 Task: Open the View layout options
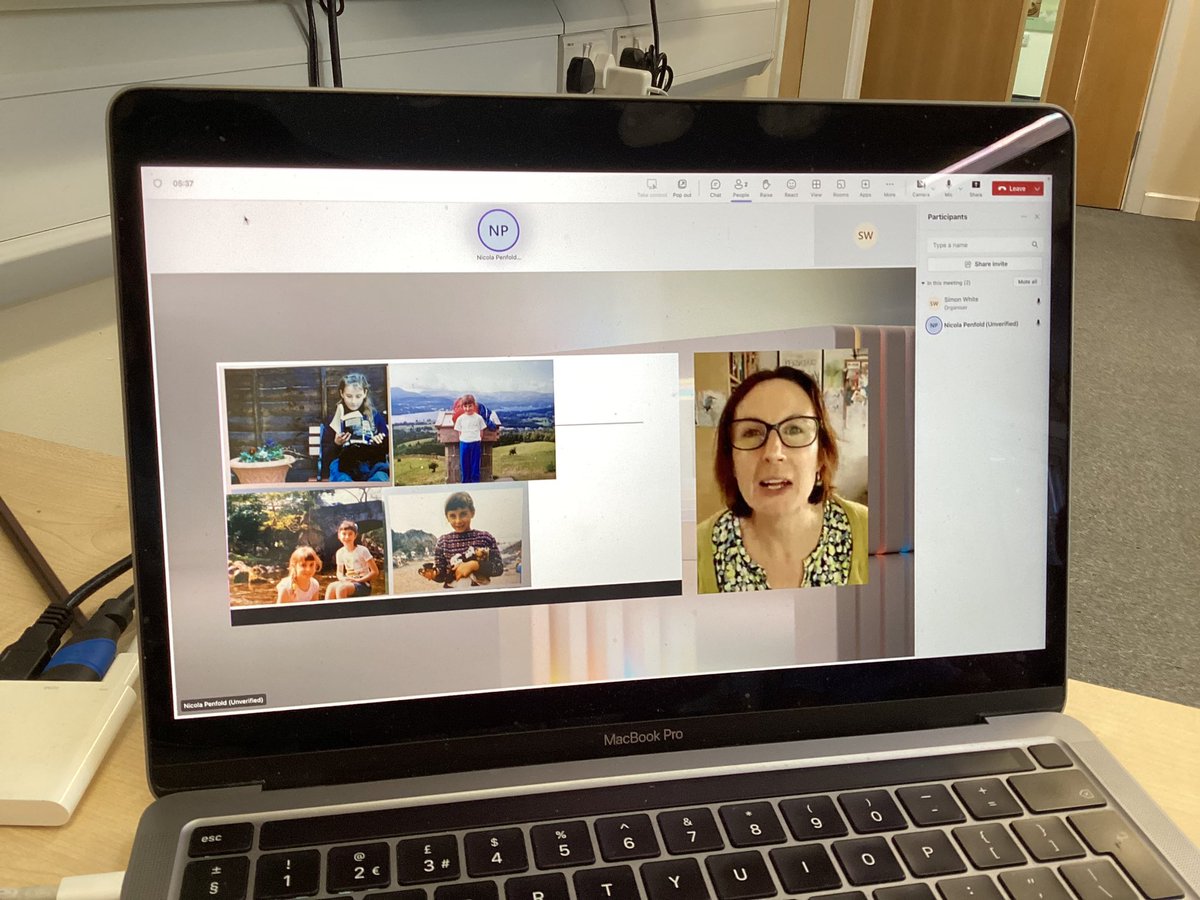[816, 188]
